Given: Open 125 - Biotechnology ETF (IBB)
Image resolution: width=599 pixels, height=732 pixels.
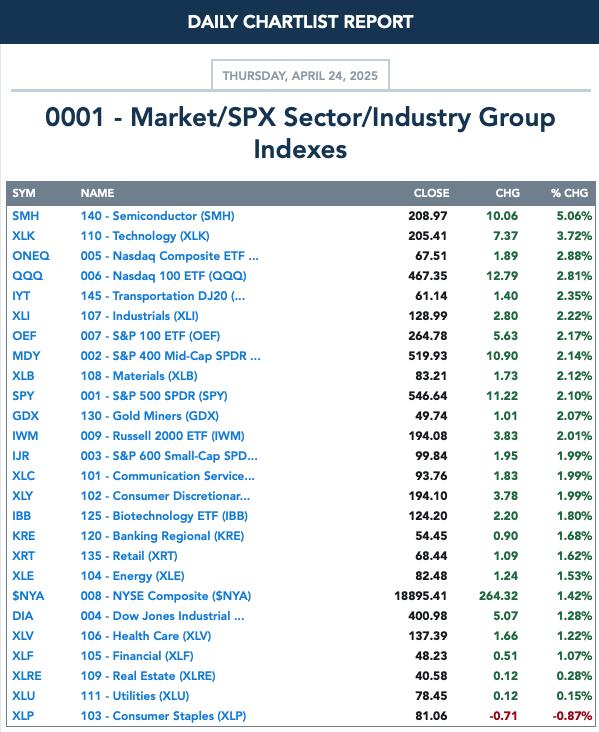Looking at the screenshot, I should tap(164, 516).
